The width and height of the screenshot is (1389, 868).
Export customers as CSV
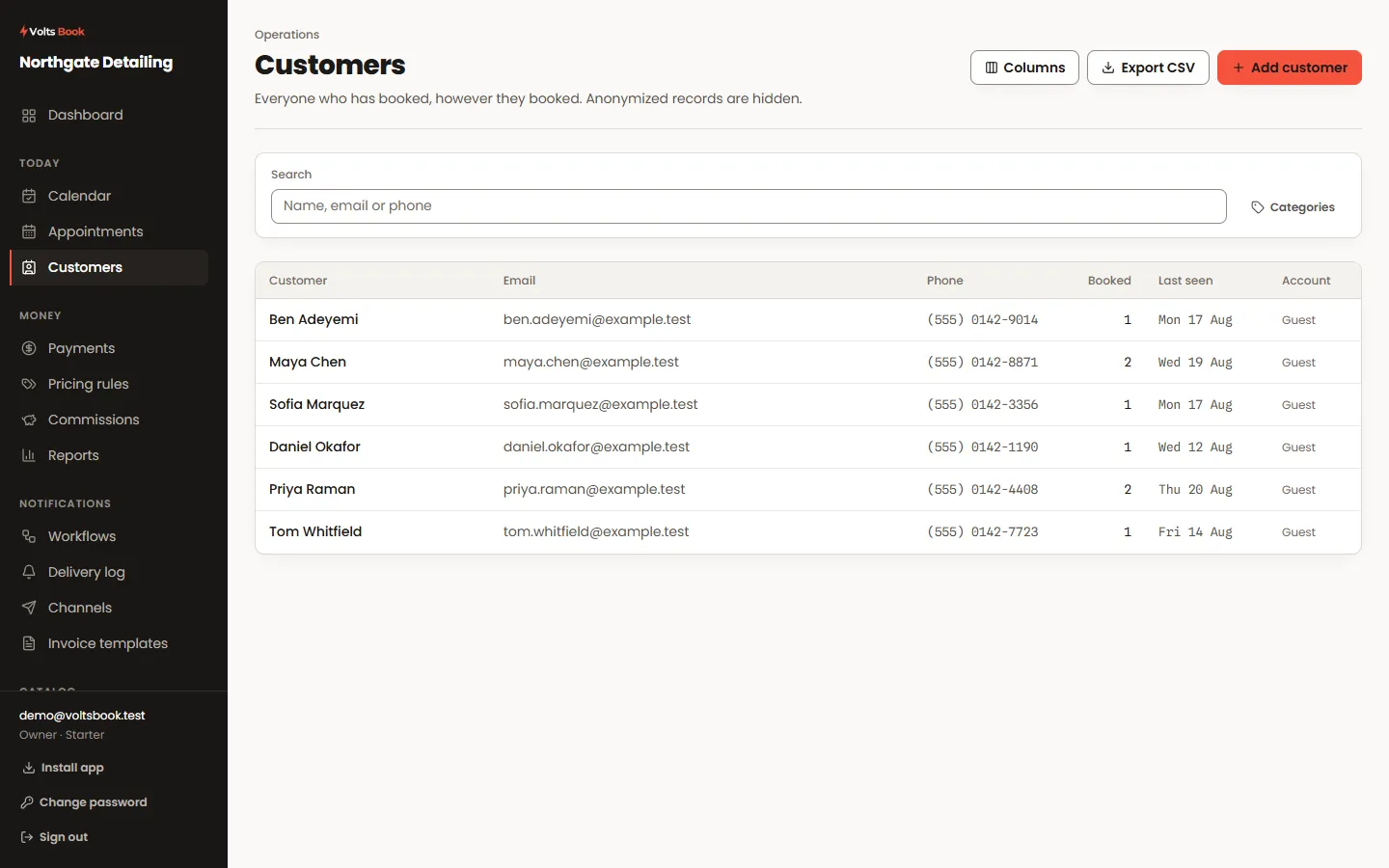(1148, 68)
